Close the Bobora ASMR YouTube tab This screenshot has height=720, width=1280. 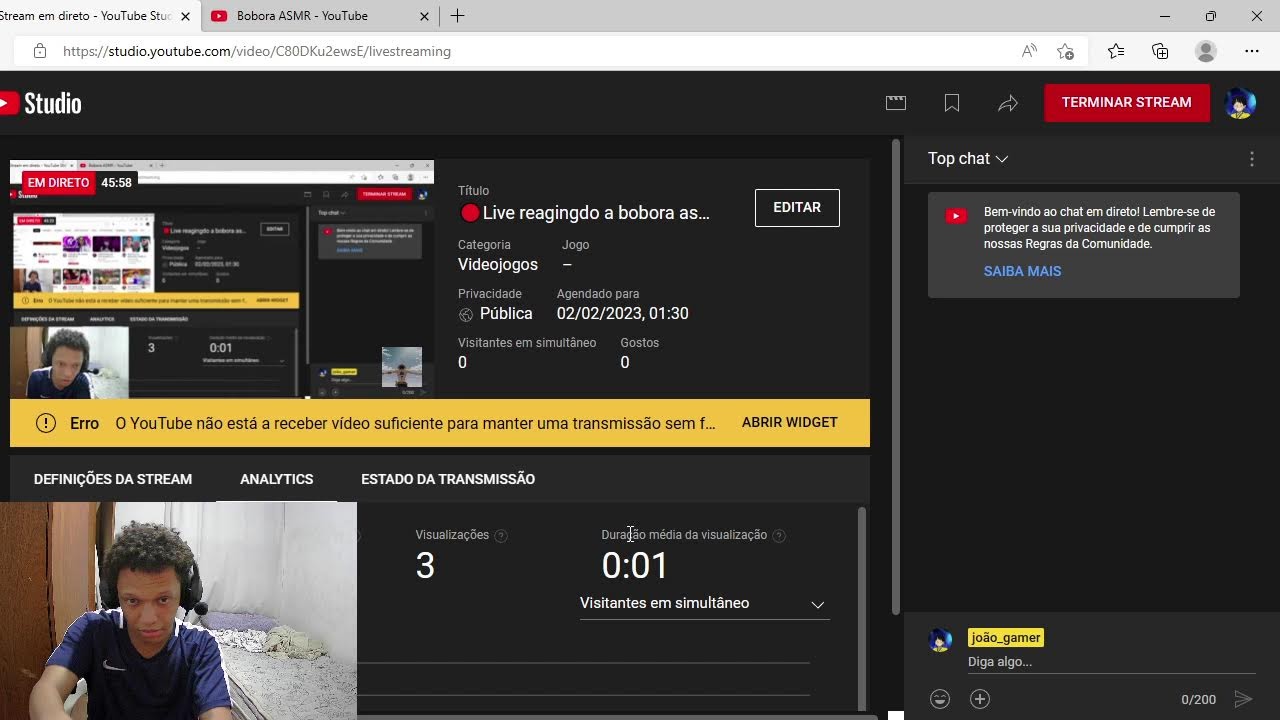point(424,16)
